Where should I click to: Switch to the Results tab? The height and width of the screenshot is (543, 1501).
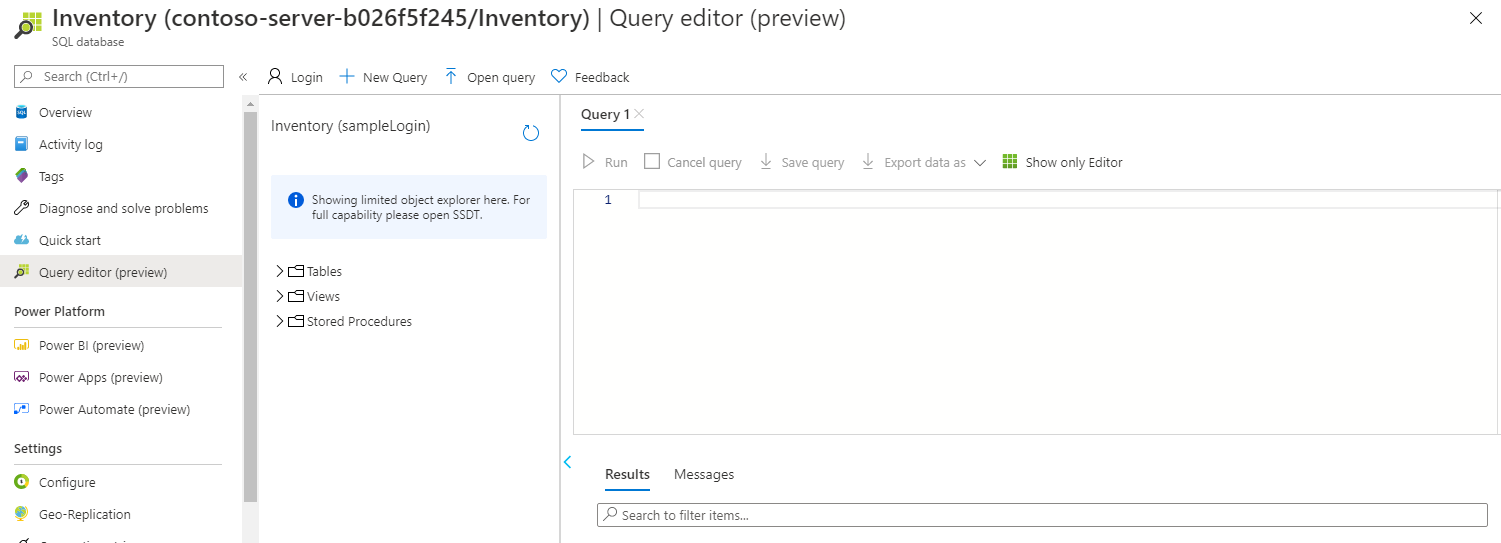pos(627,474)
